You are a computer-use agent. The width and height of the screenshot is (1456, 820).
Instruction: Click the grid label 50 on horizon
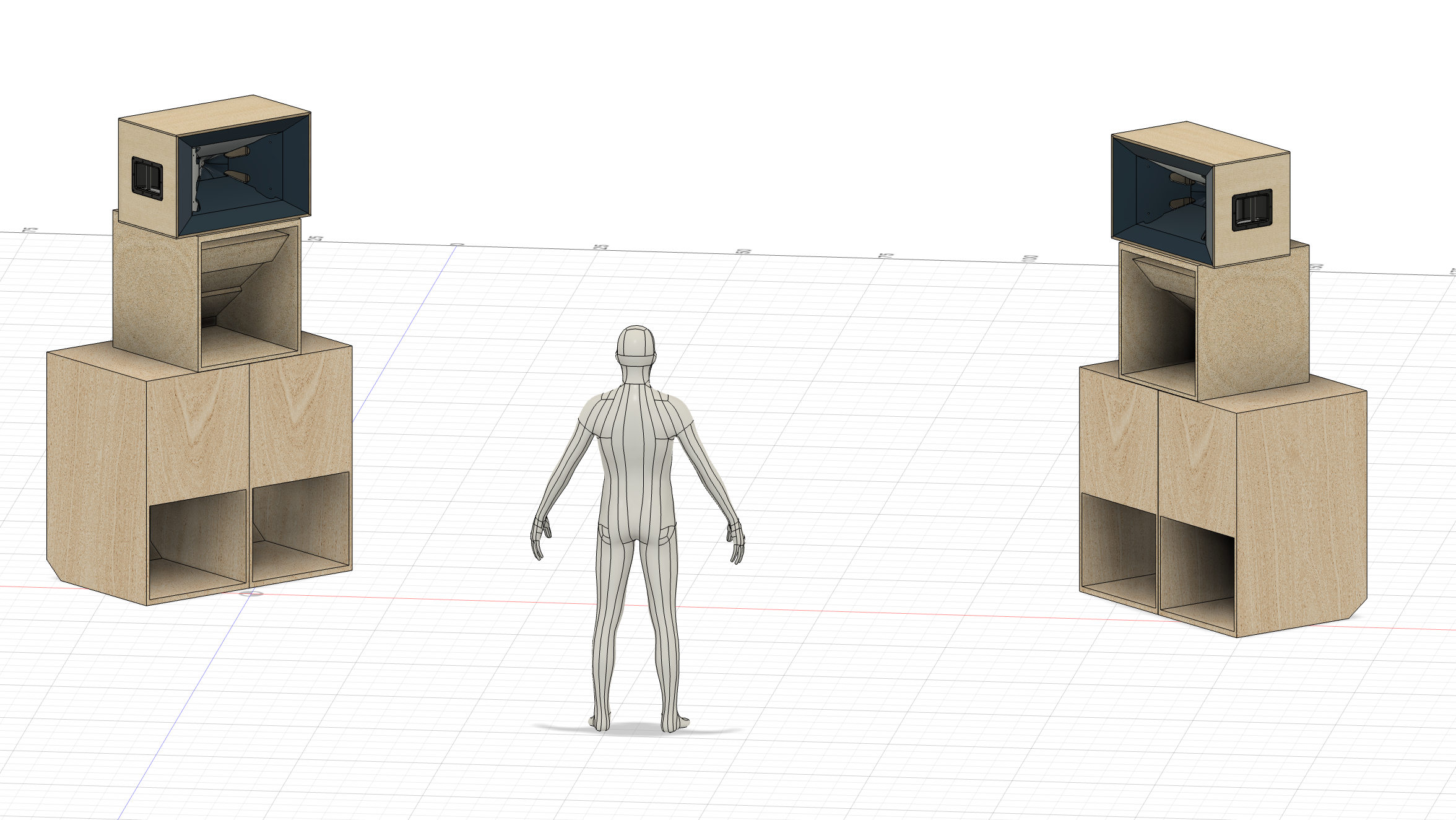point(745,251)
